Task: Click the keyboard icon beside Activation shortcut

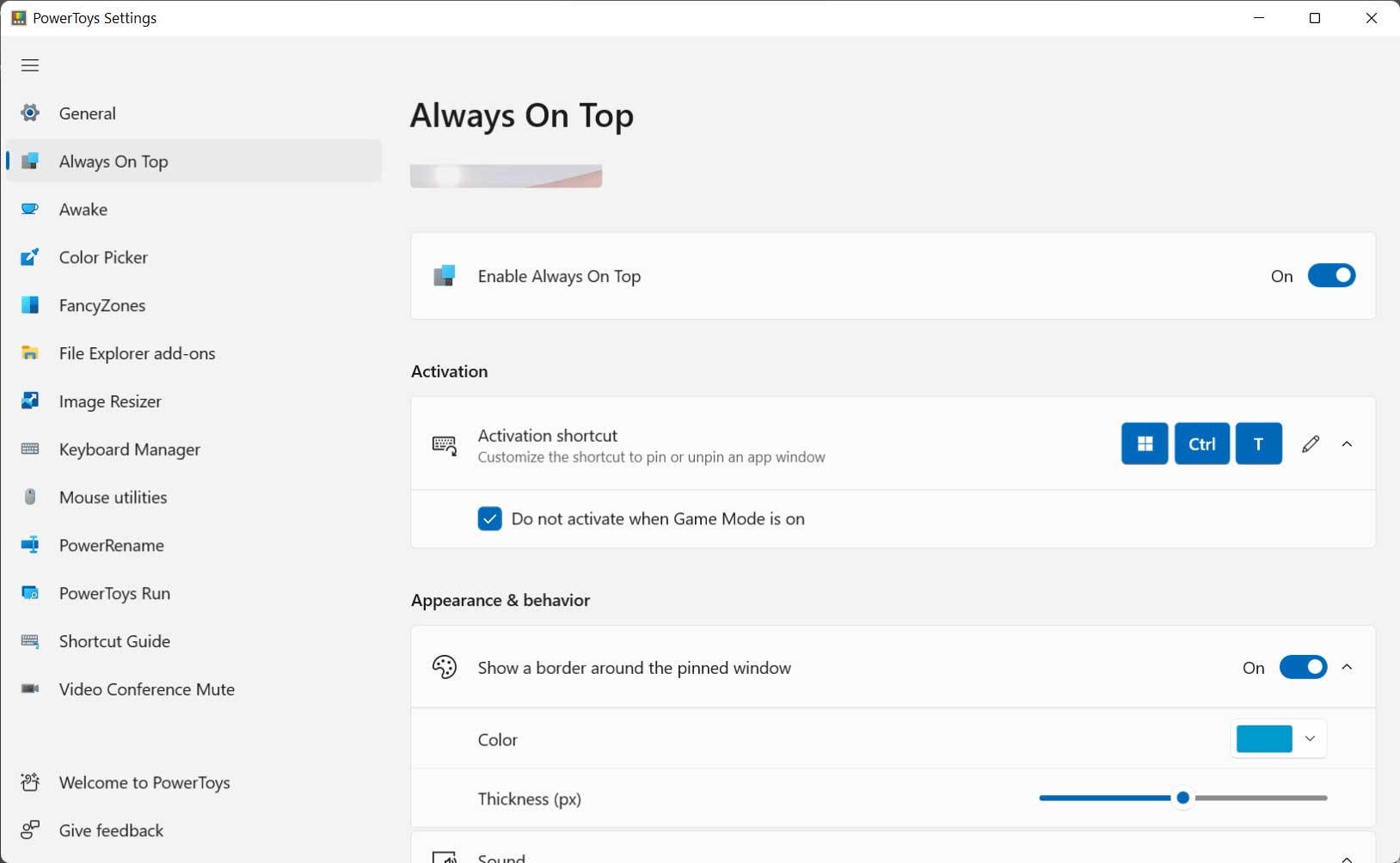Action: [x=445, y=445]
